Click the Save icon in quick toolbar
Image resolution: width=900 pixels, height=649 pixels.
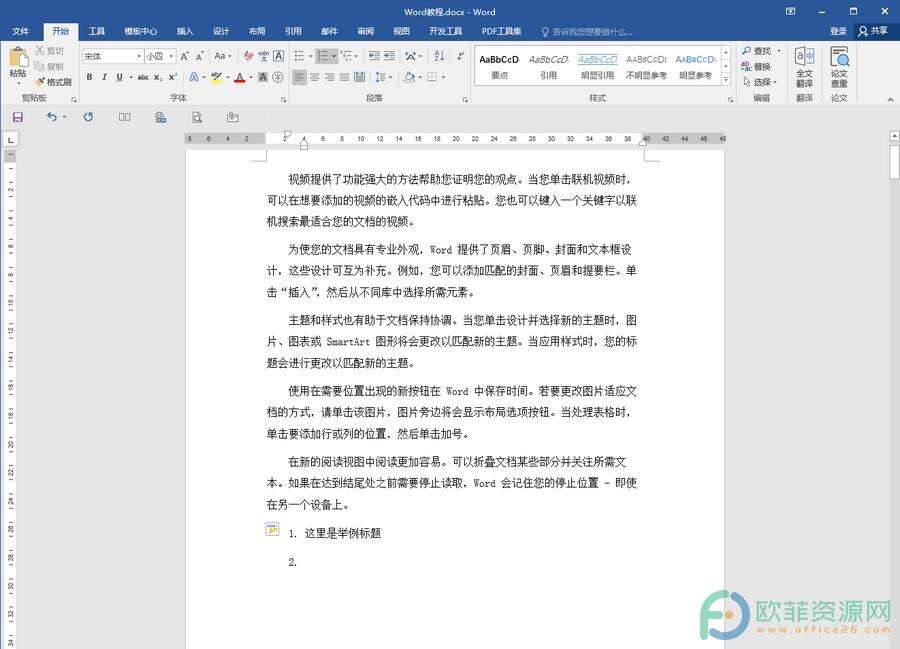(x=18, y=118)
